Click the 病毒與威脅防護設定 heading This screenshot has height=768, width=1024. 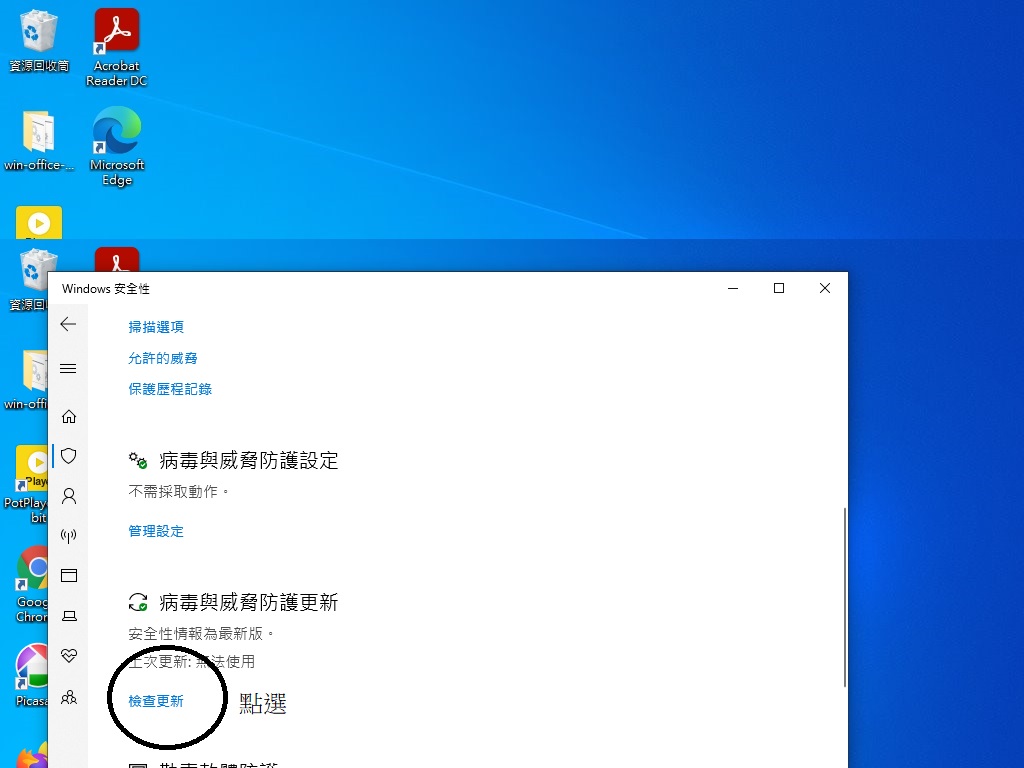coord(249,460)
